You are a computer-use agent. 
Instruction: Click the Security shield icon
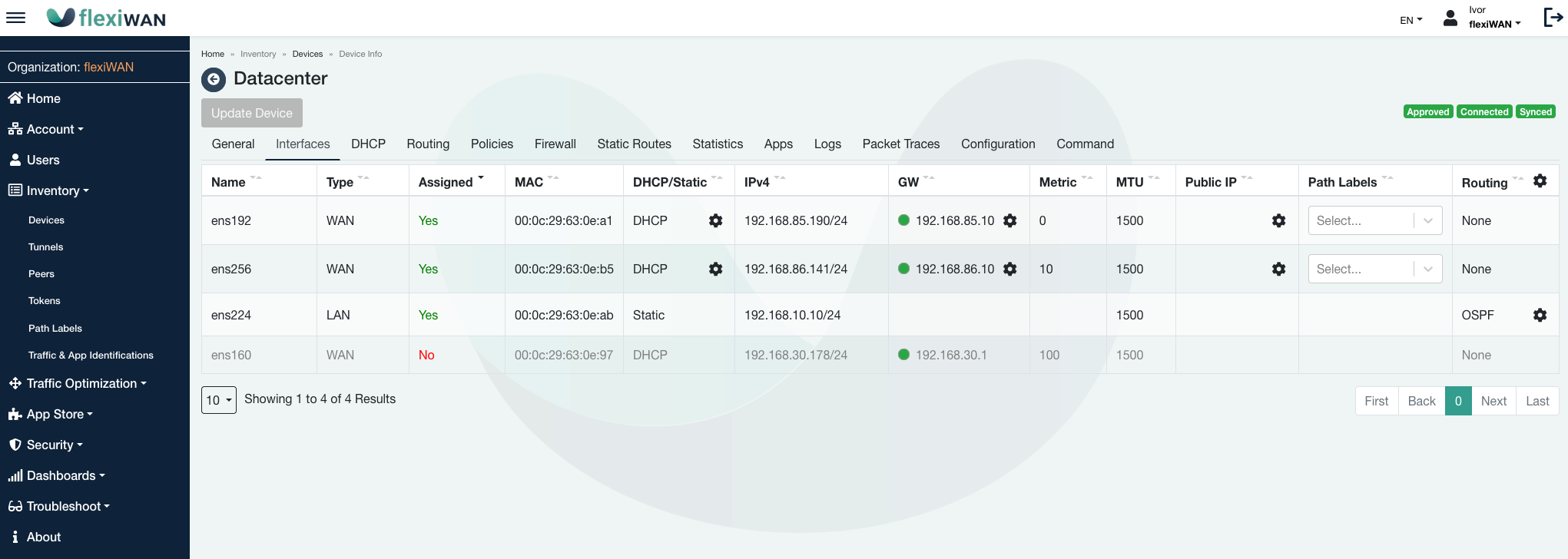click(x=15, y=445)
